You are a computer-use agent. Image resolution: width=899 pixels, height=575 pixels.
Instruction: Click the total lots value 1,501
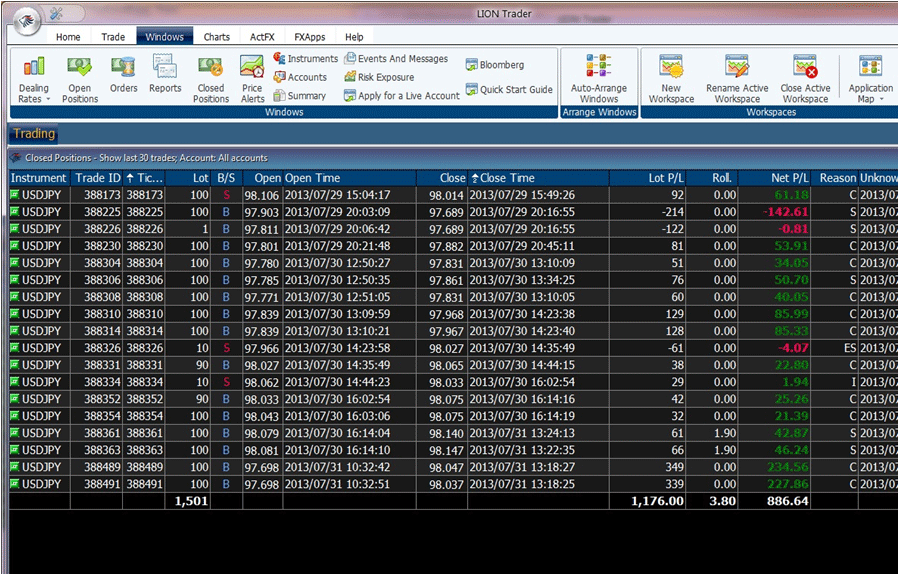tap(189, 501)
